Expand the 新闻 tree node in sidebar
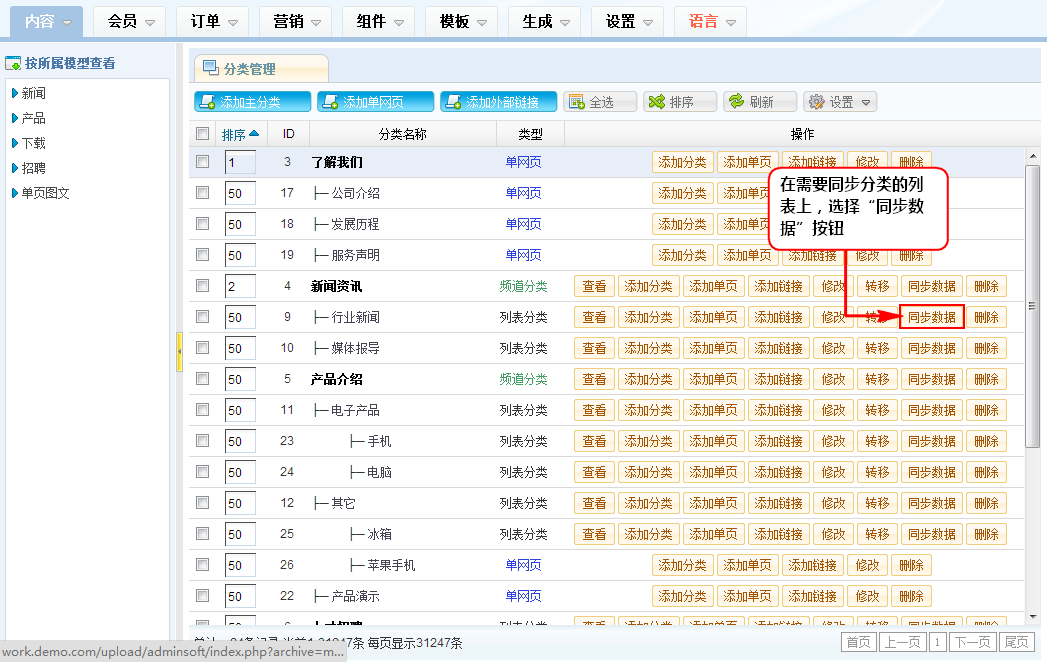The width and height of the screenshot is (1047, 662). point(14,93)
